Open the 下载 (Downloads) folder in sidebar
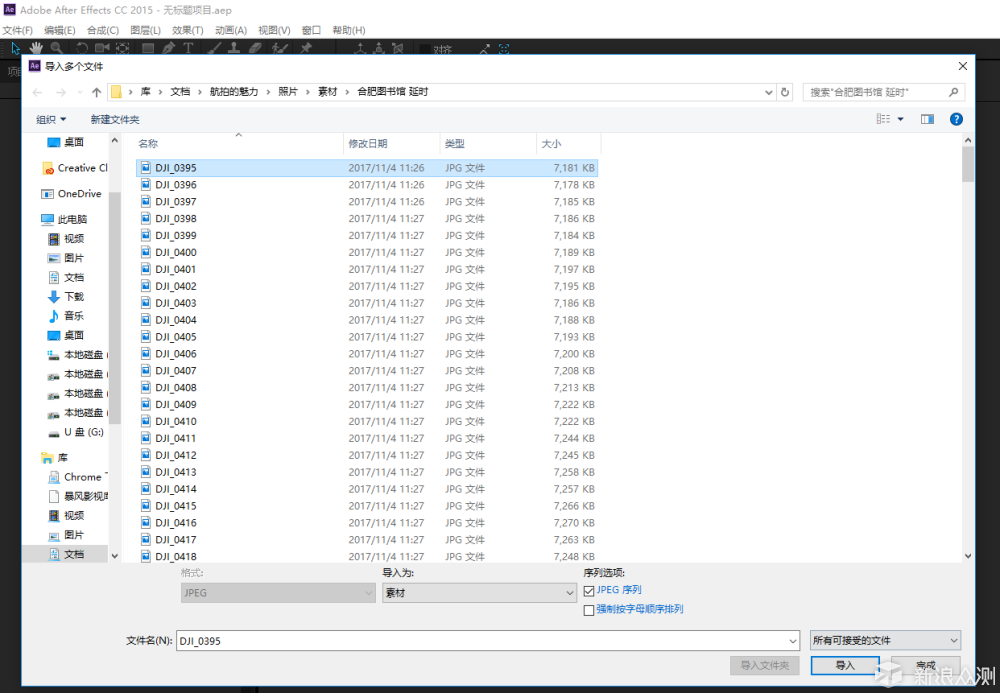Screen dimensions: 1000x693 (74, 297)
